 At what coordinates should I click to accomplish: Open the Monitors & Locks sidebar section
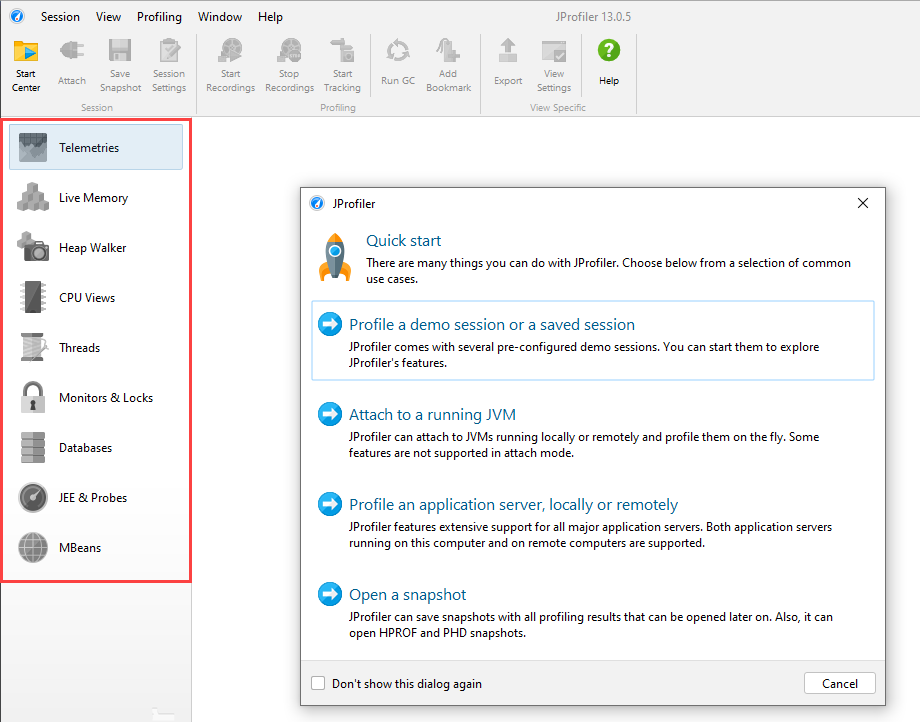click(x=96, y=398)
